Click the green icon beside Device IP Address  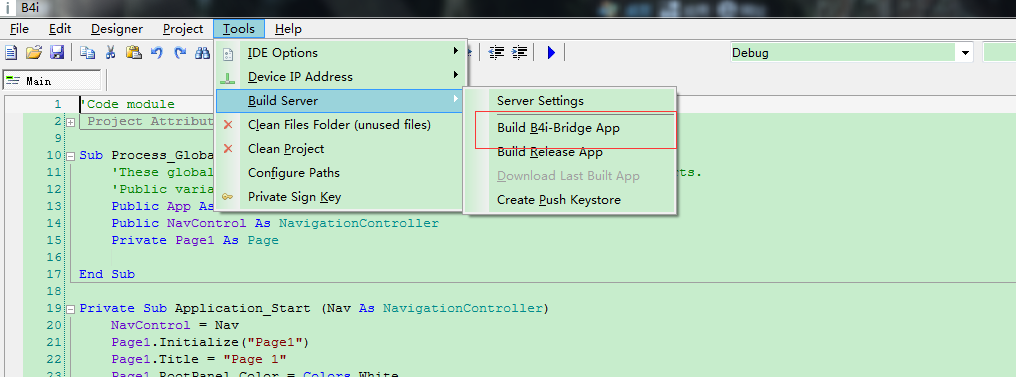(x=228, y=78)
